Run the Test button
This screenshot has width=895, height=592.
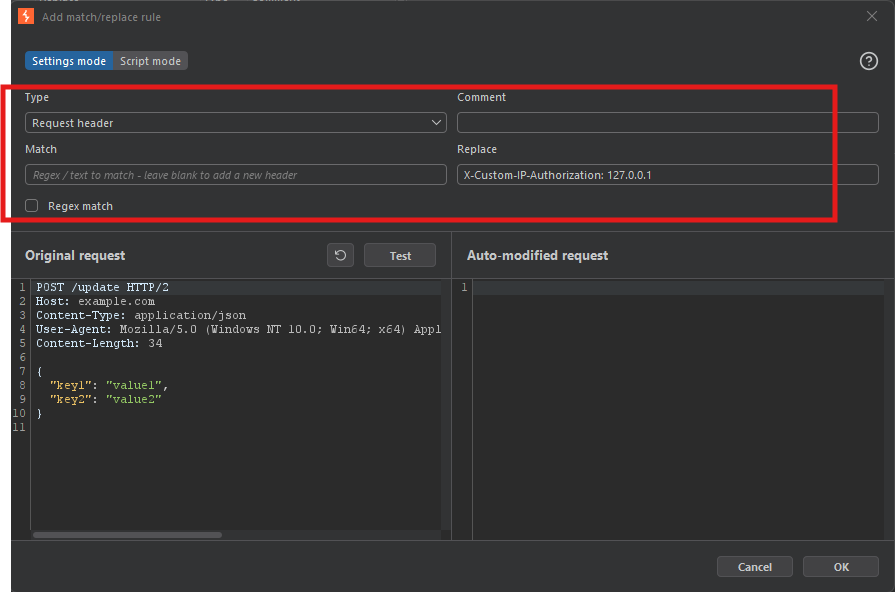400,255
